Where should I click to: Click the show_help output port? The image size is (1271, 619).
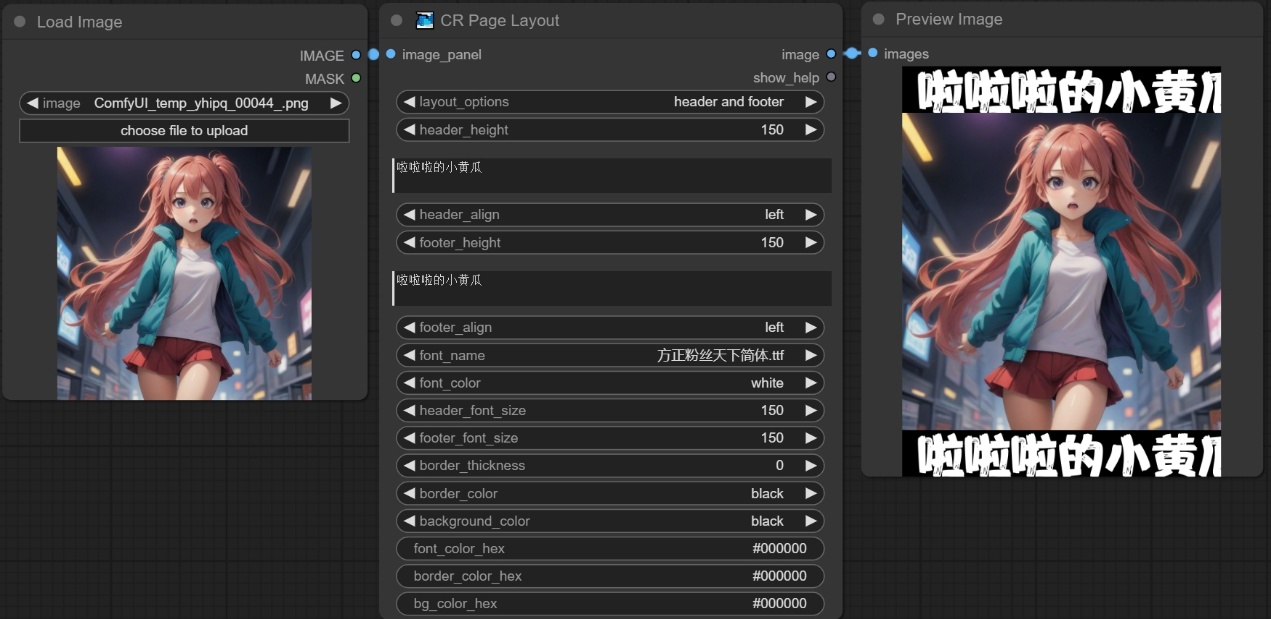pyautogui.click(x=831, y=77)
